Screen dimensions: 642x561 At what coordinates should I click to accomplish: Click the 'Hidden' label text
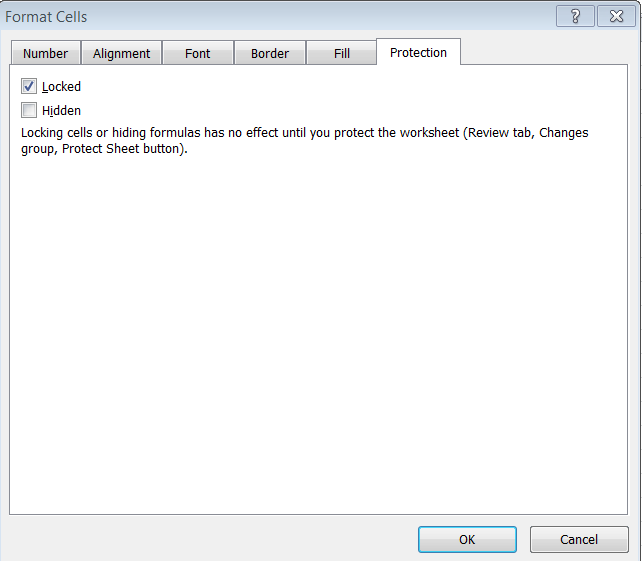(62, 111)
